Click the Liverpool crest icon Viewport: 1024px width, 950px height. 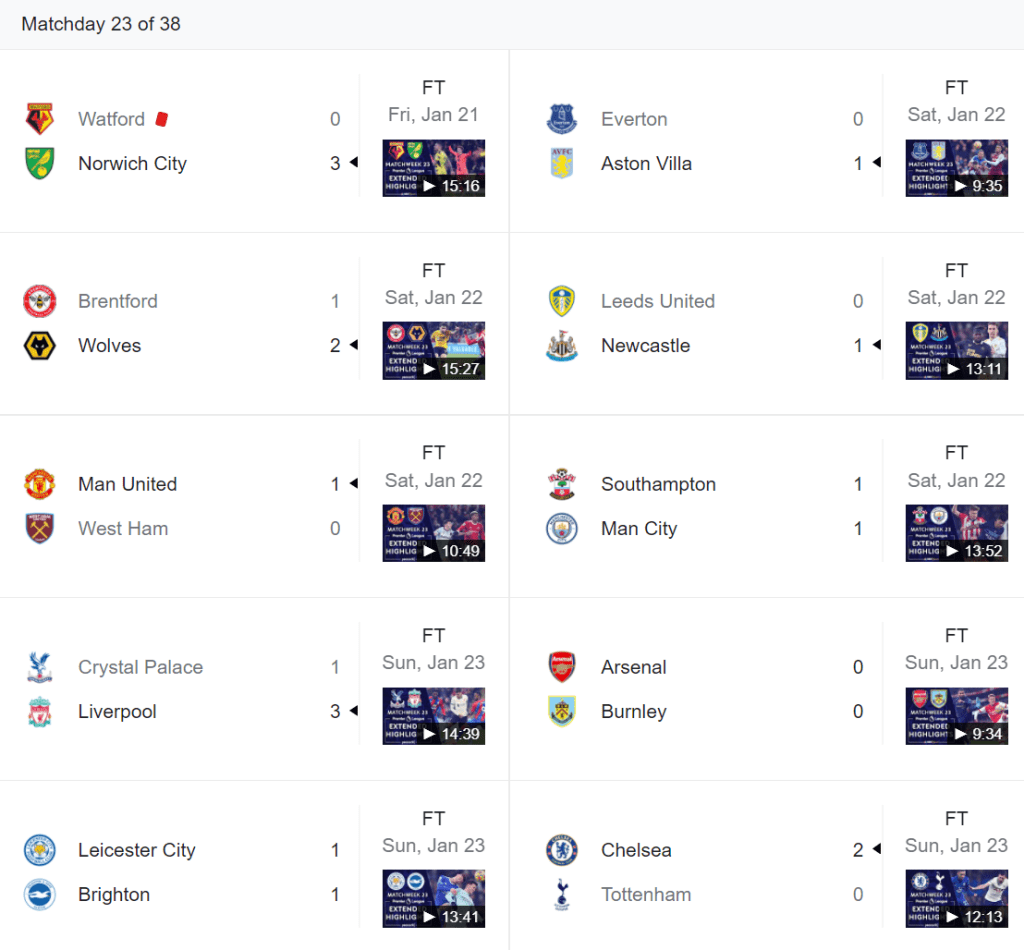[x=40, y=712]
